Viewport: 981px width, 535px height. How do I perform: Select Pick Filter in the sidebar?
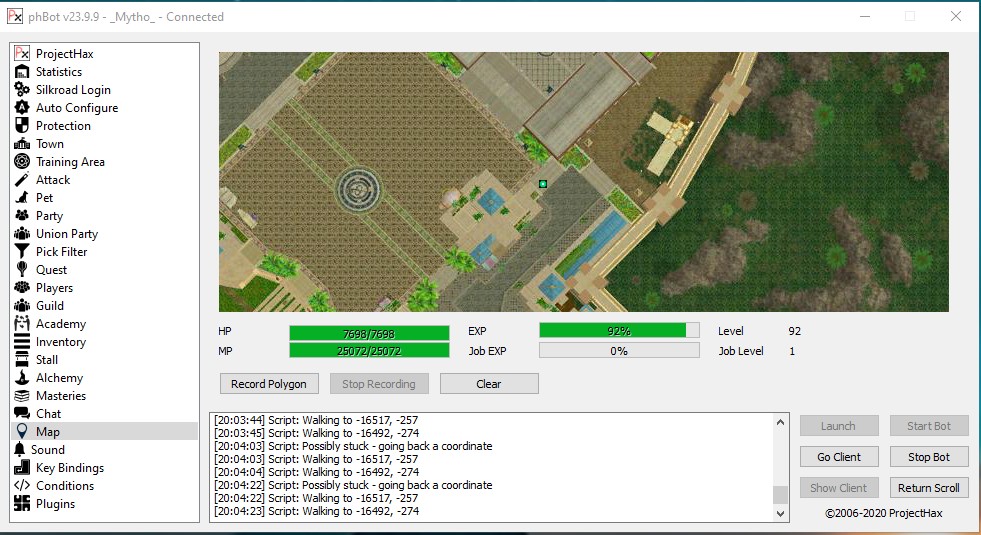[61, 252]
